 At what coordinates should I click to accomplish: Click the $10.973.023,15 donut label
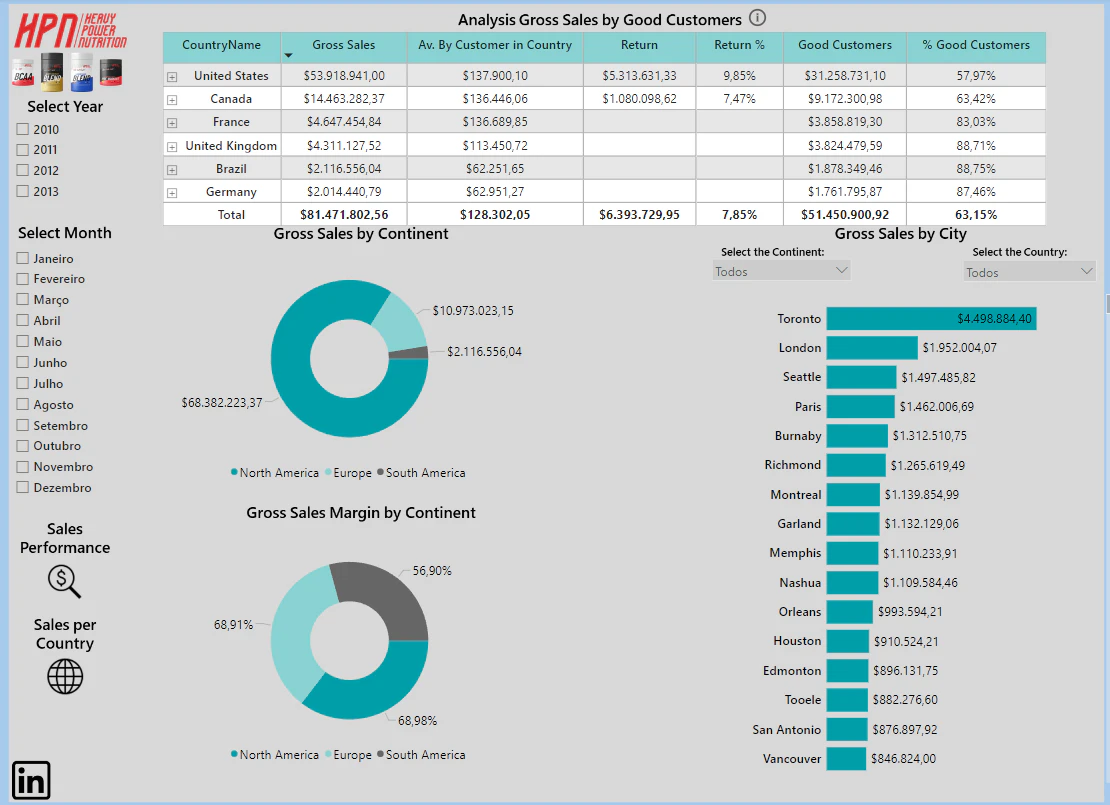point(473,310)
